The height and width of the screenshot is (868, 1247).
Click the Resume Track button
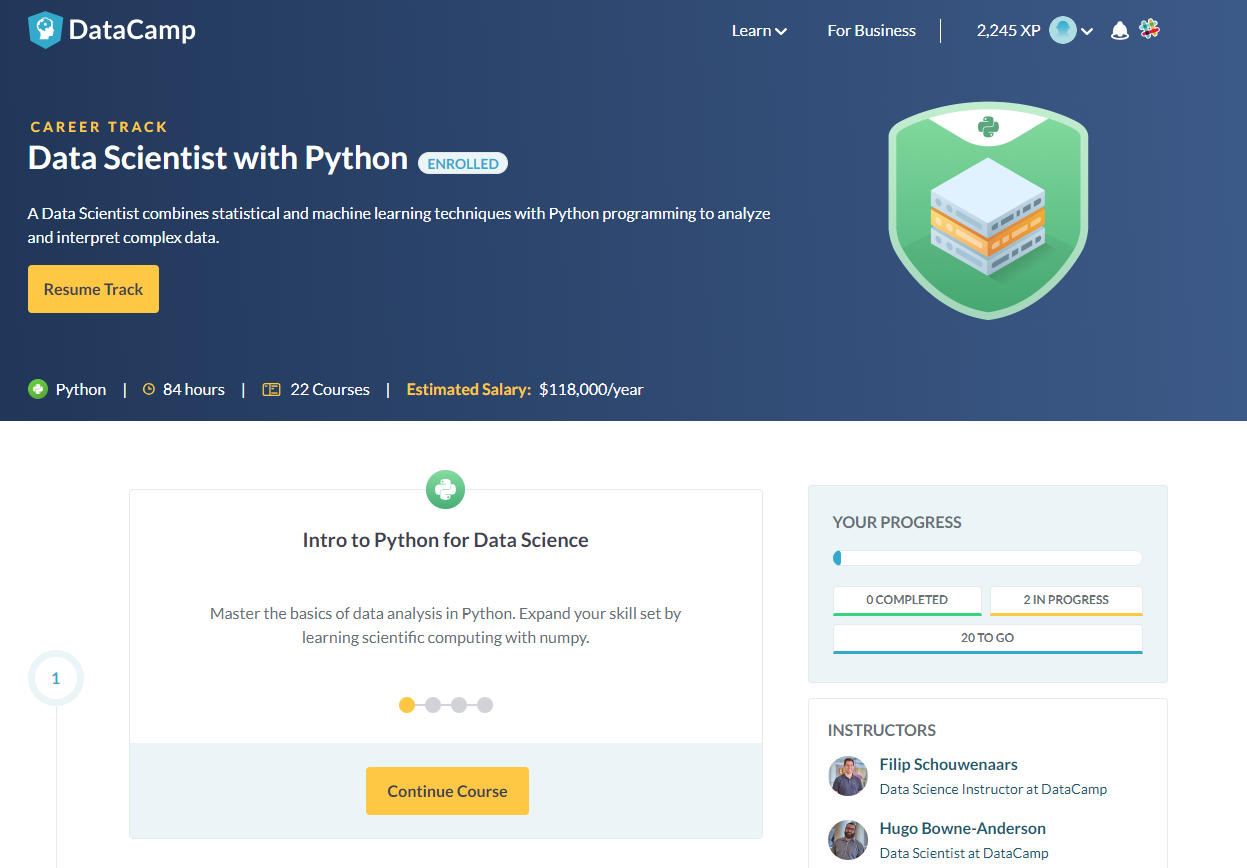[x=93, y=289]
